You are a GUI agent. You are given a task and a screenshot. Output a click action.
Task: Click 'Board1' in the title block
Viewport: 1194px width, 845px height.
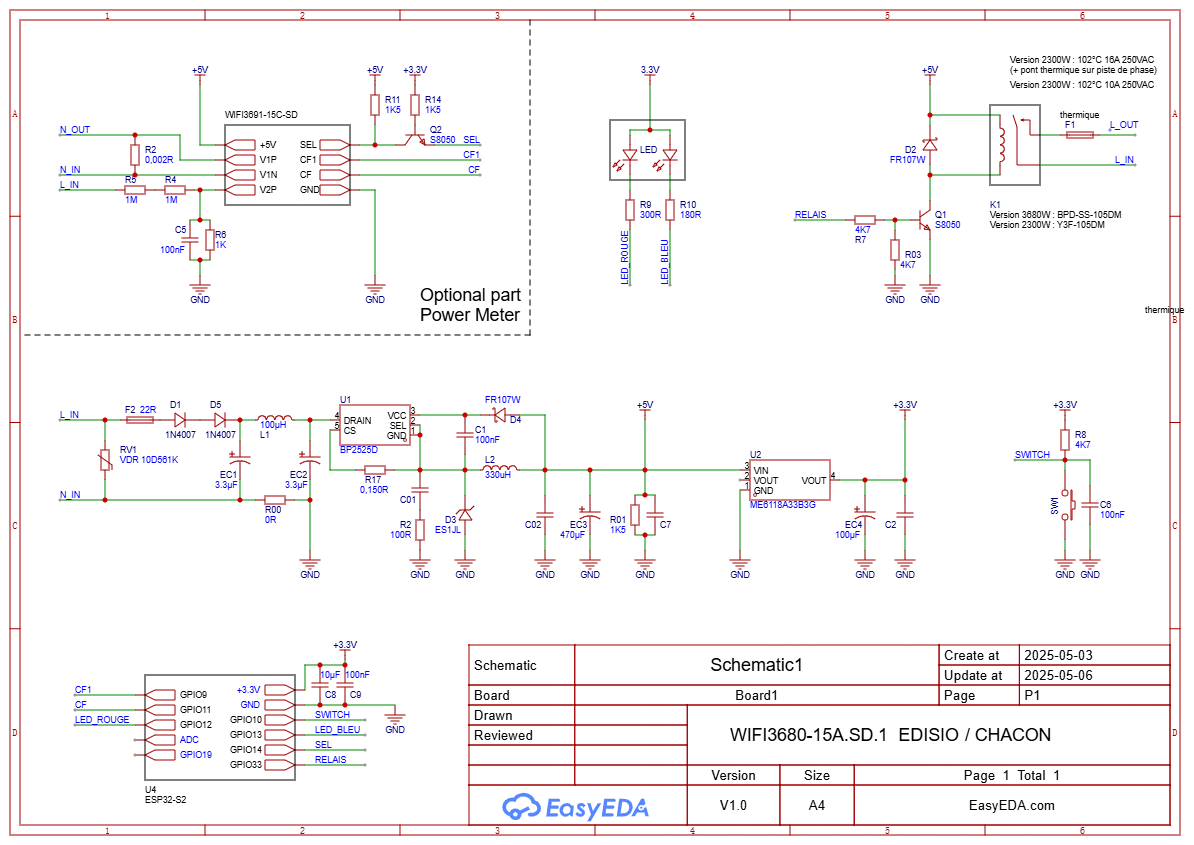756,695
